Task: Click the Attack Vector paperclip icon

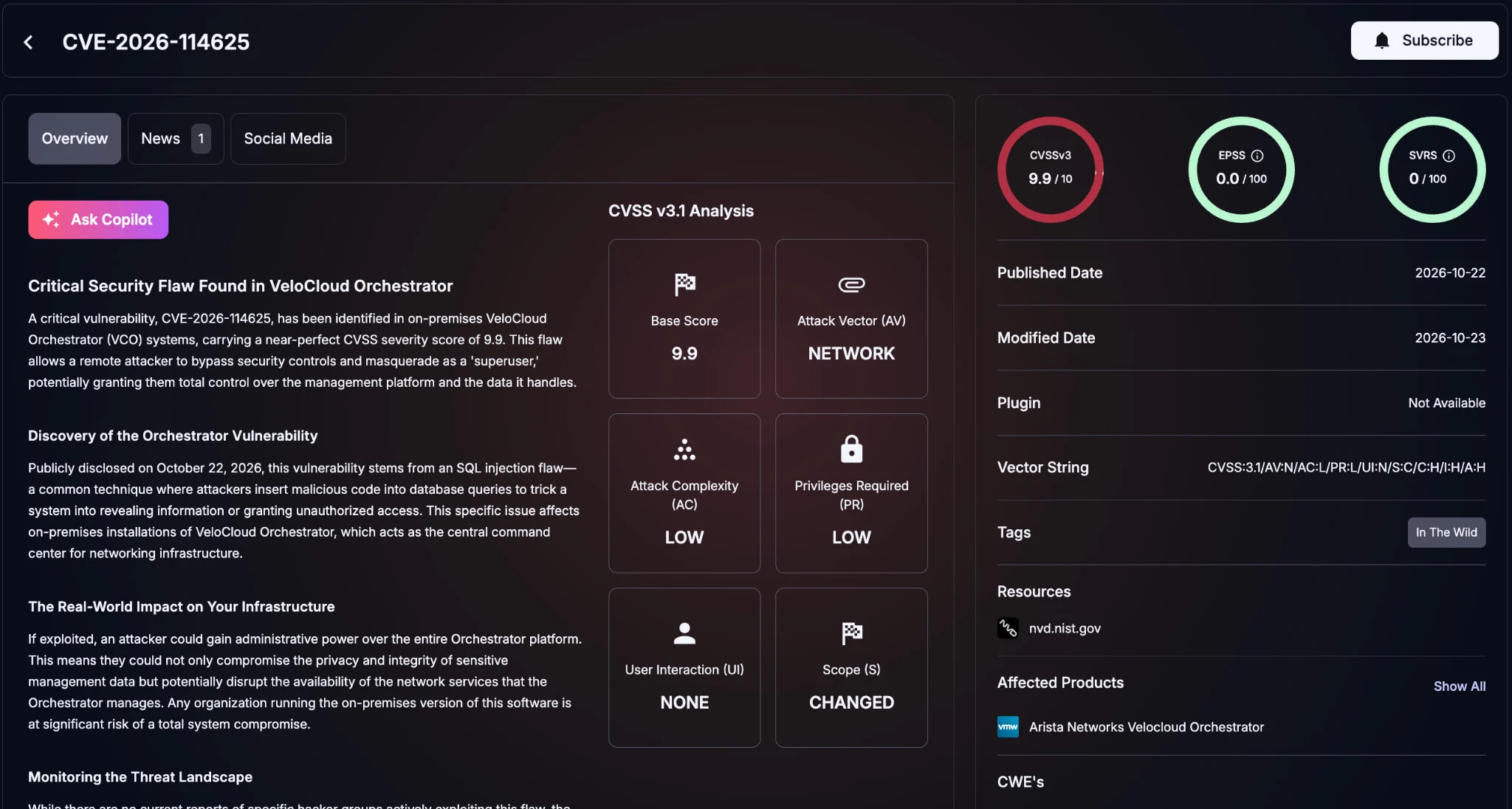Action: tap(851, 284)
